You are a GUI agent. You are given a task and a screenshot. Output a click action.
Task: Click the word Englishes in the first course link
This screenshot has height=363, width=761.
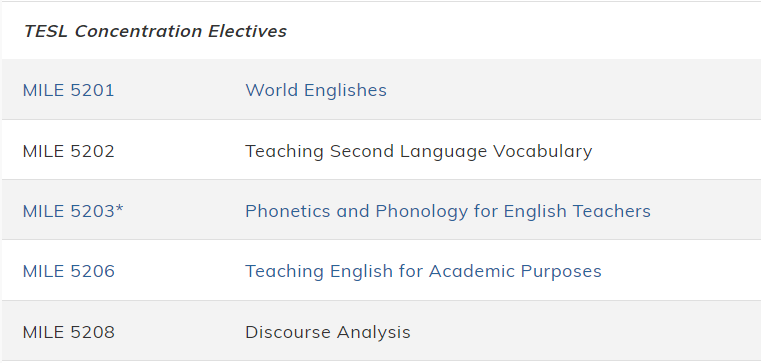pyautogui.click(x=346, y=90)
